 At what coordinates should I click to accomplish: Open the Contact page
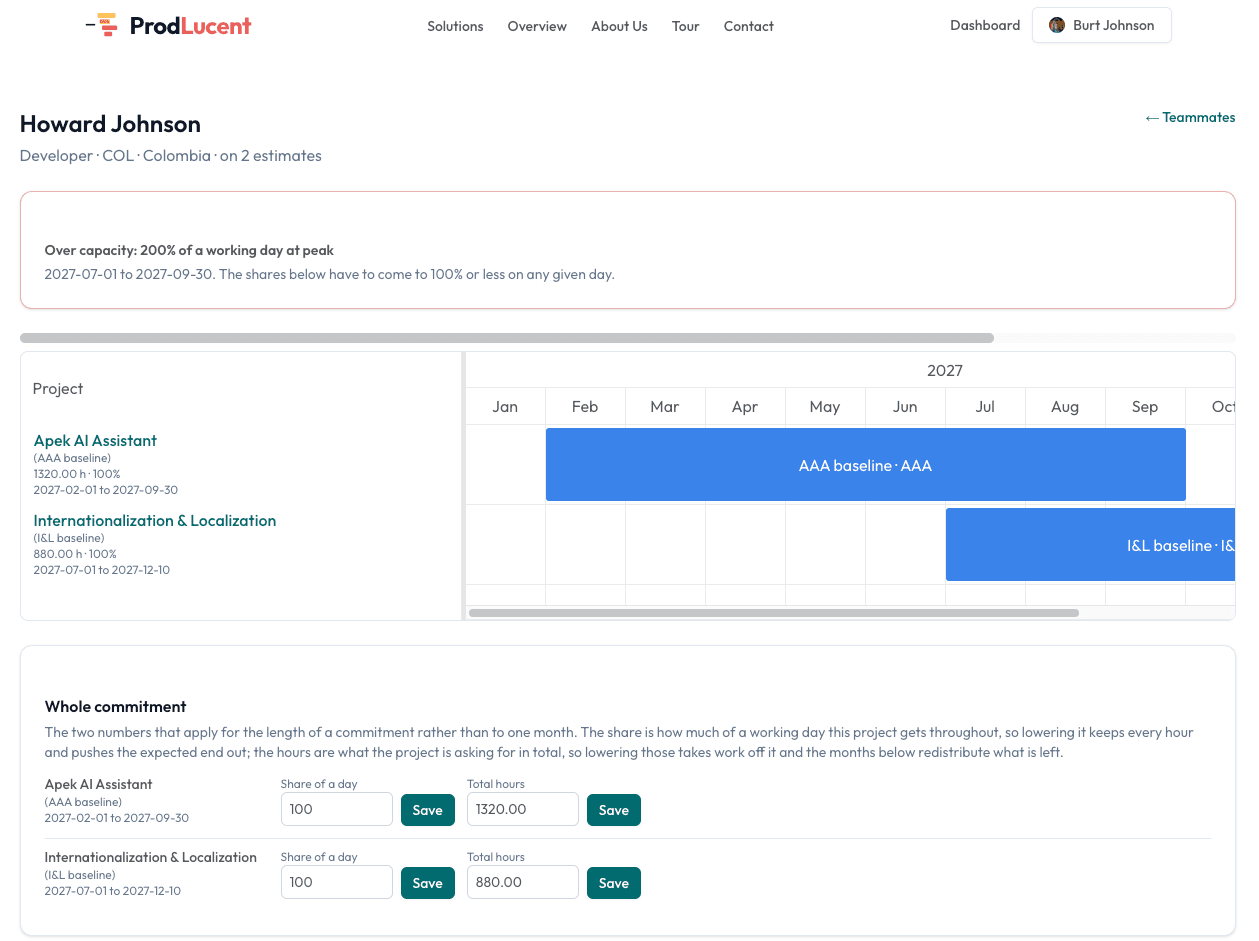[749, 26]
